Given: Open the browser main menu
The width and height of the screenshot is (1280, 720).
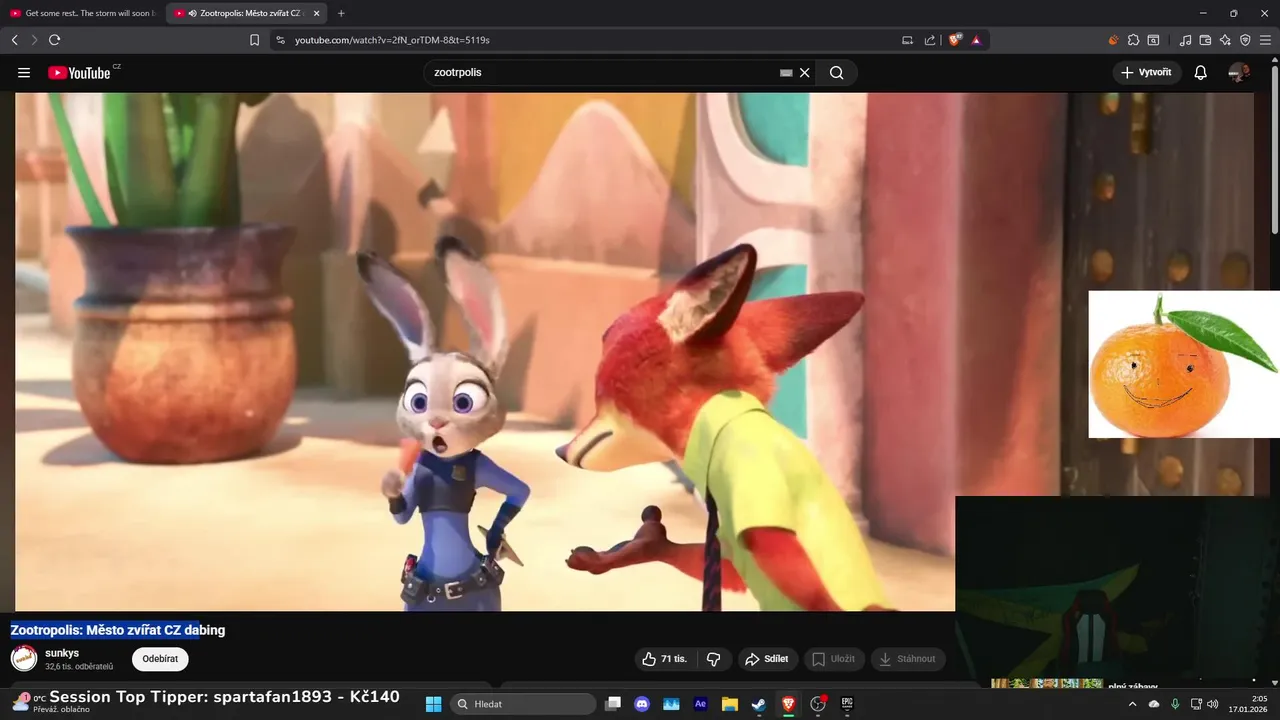Looking at the screenshot, I should (x=1266, y=40).
